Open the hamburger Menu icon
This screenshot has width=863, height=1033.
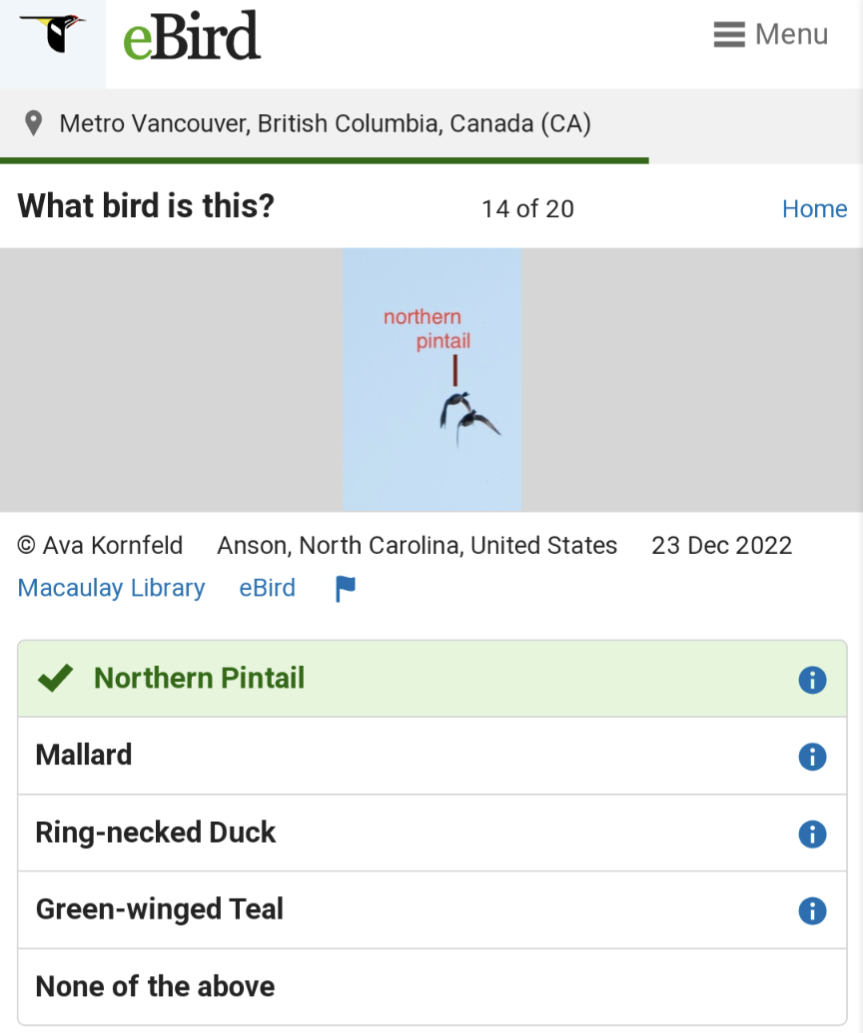(x=729, y=34)
